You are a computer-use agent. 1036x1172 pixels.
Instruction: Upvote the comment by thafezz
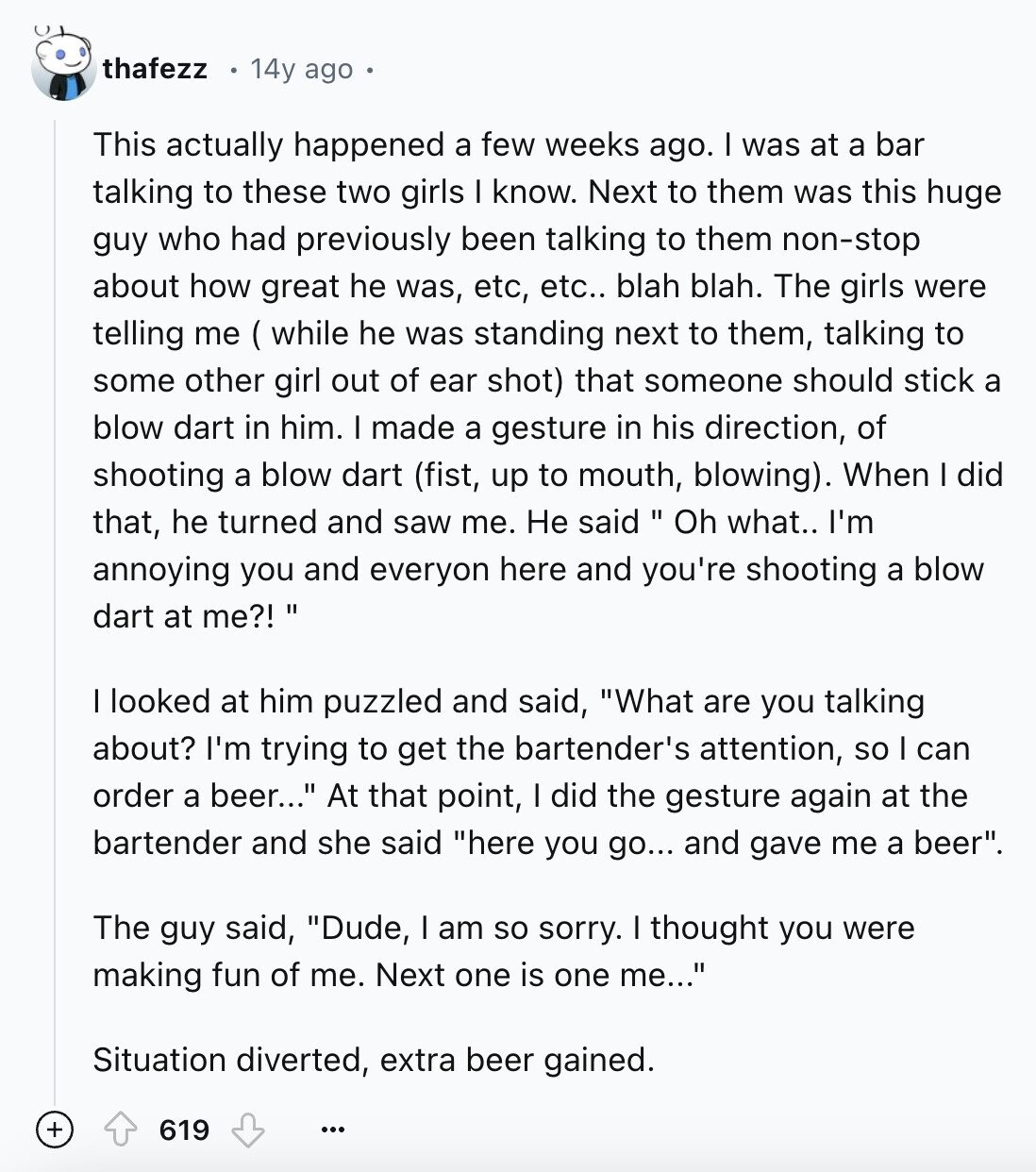[120, 1129]
